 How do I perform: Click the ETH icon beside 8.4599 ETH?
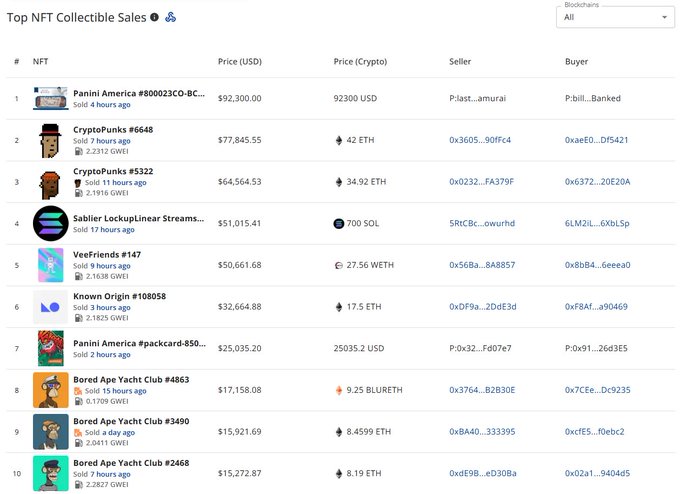tap(339, 432)
